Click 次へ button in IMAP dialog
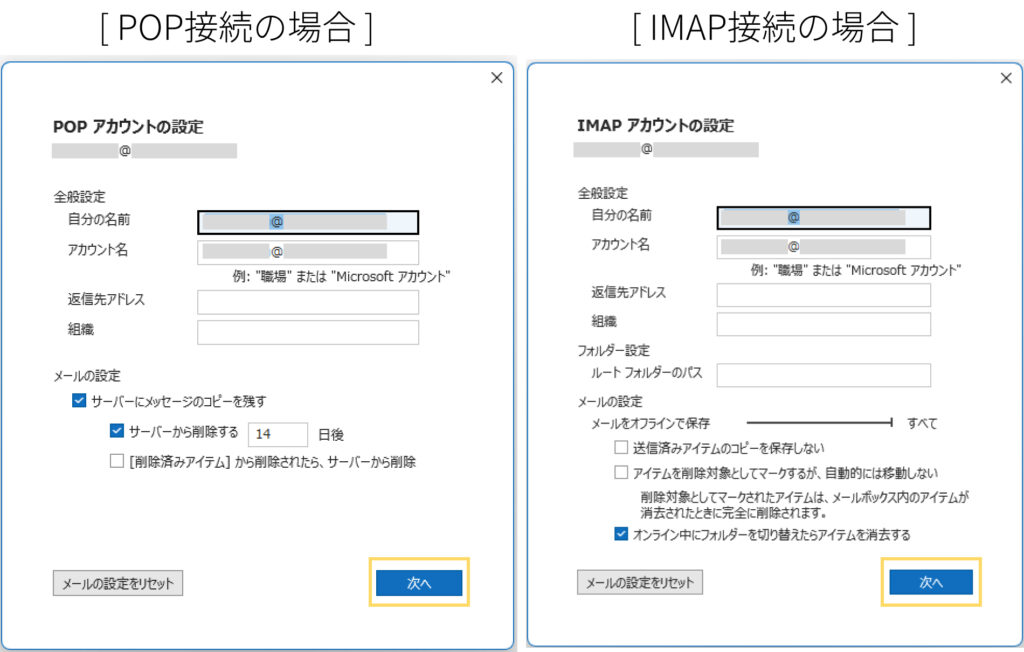Viewport: 1024px width, 652px height. click(930, 582)
